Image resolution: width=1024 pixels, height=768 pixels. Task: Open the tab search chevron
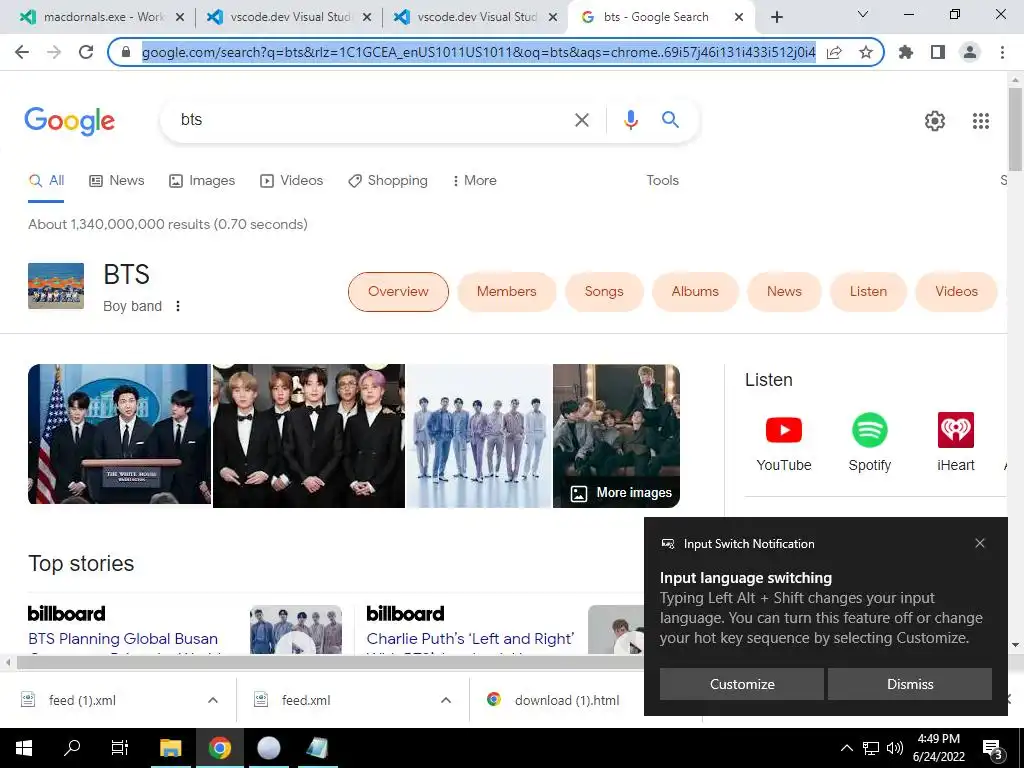click(x=863, y=14)
